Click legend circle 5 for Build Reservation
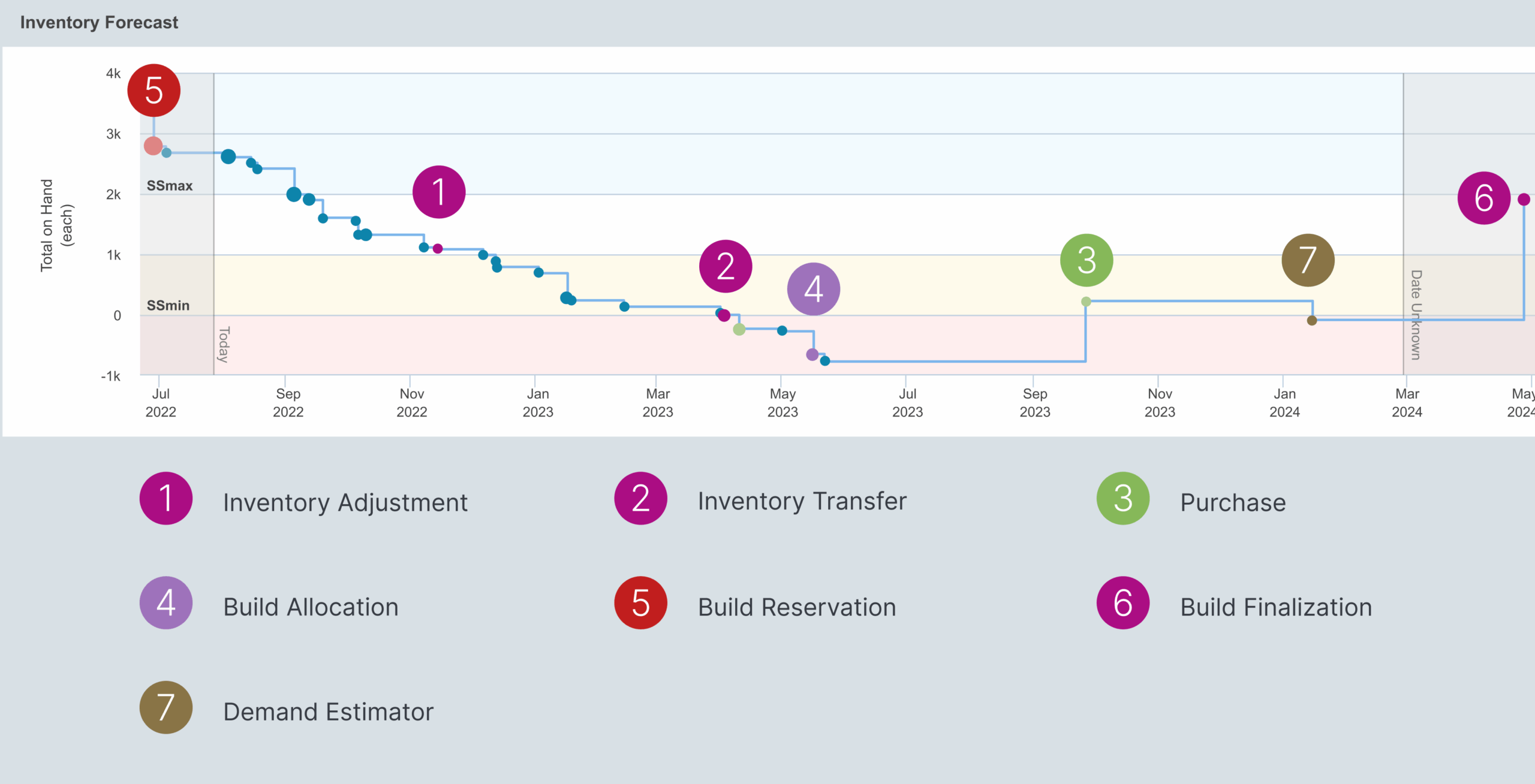This screenshot has height=784, width=1535. 640,603
